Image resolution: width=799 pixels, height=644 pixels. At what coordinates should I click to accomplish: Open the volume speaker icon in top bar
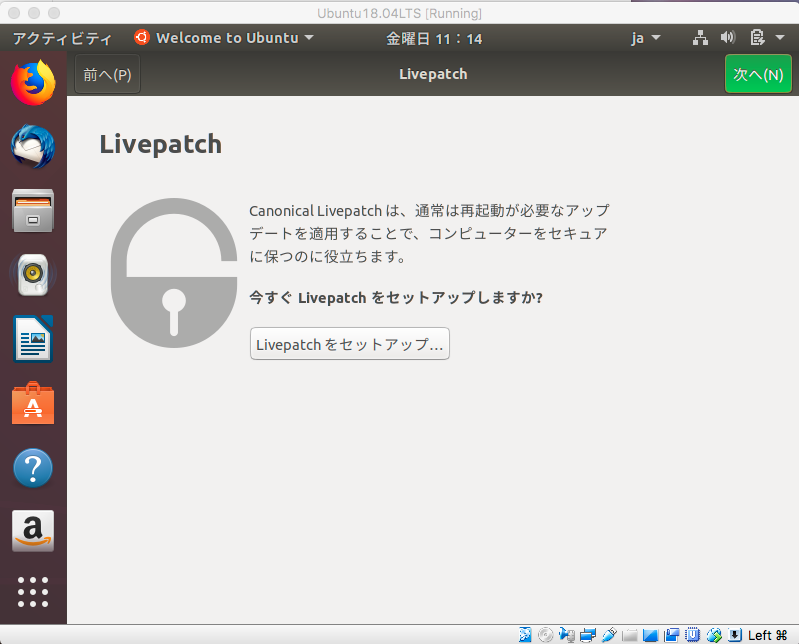point(728,37)
